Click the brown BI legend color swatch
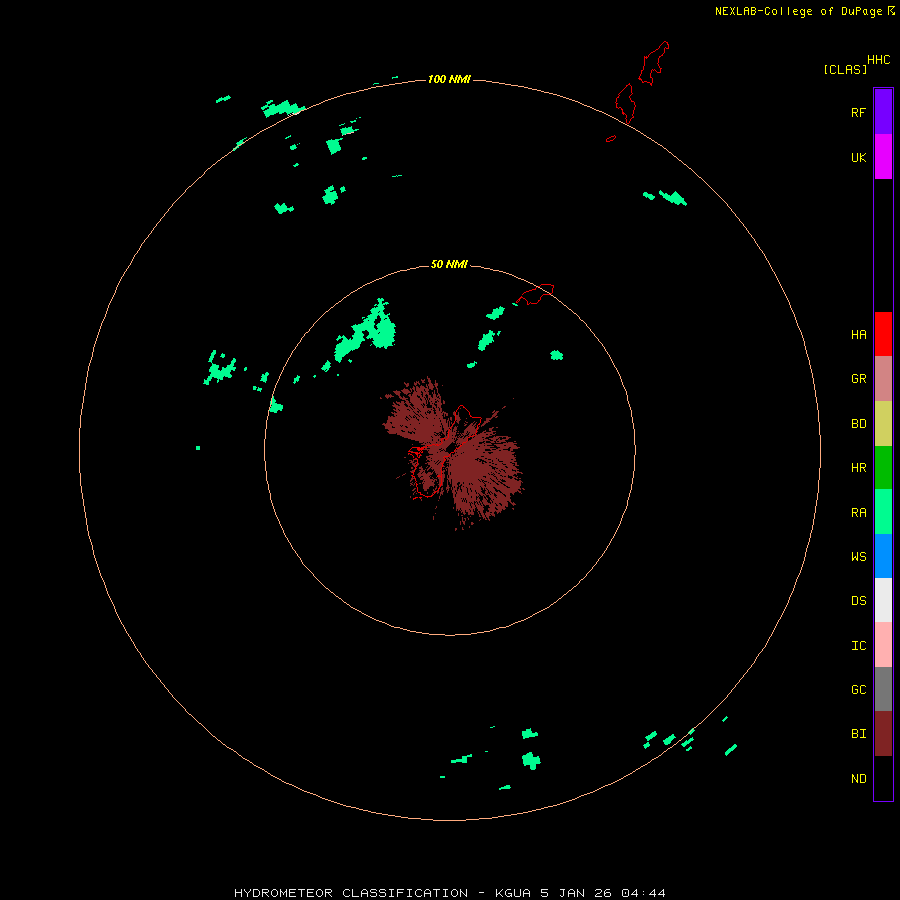Image resolution: width=900 pixels, height=900 pixels. (x=883, y=734)
